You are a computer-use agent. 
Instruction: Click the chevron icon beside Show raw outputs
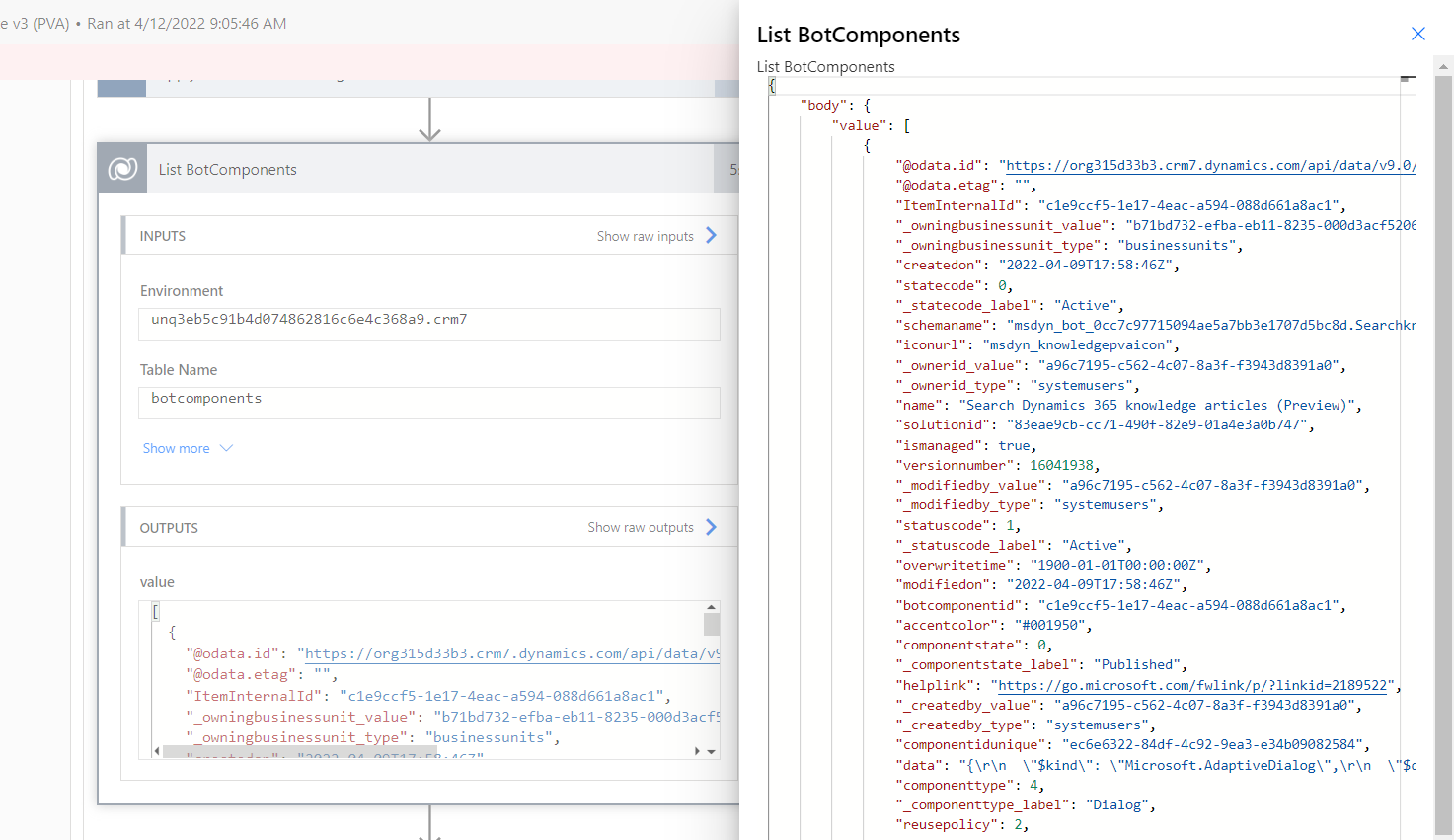pyautogui.click(x=710, y=526)
